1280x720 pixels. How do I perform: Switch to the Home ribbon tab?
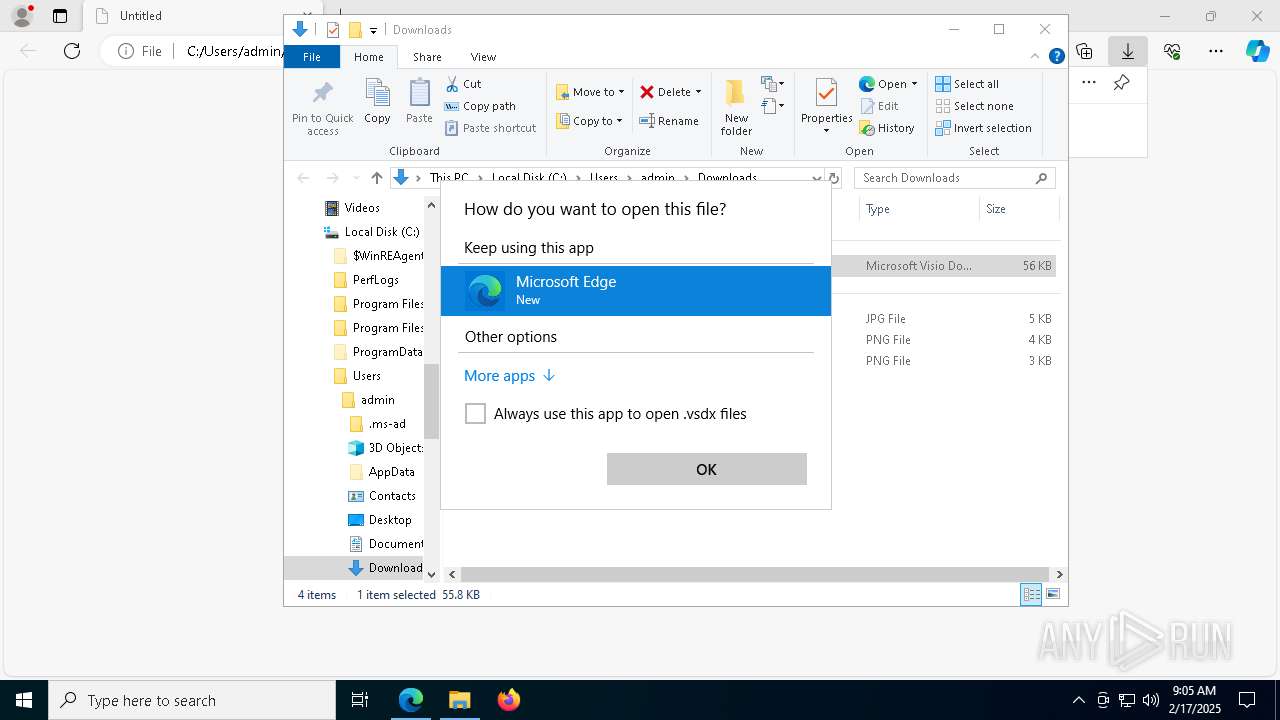368,57
